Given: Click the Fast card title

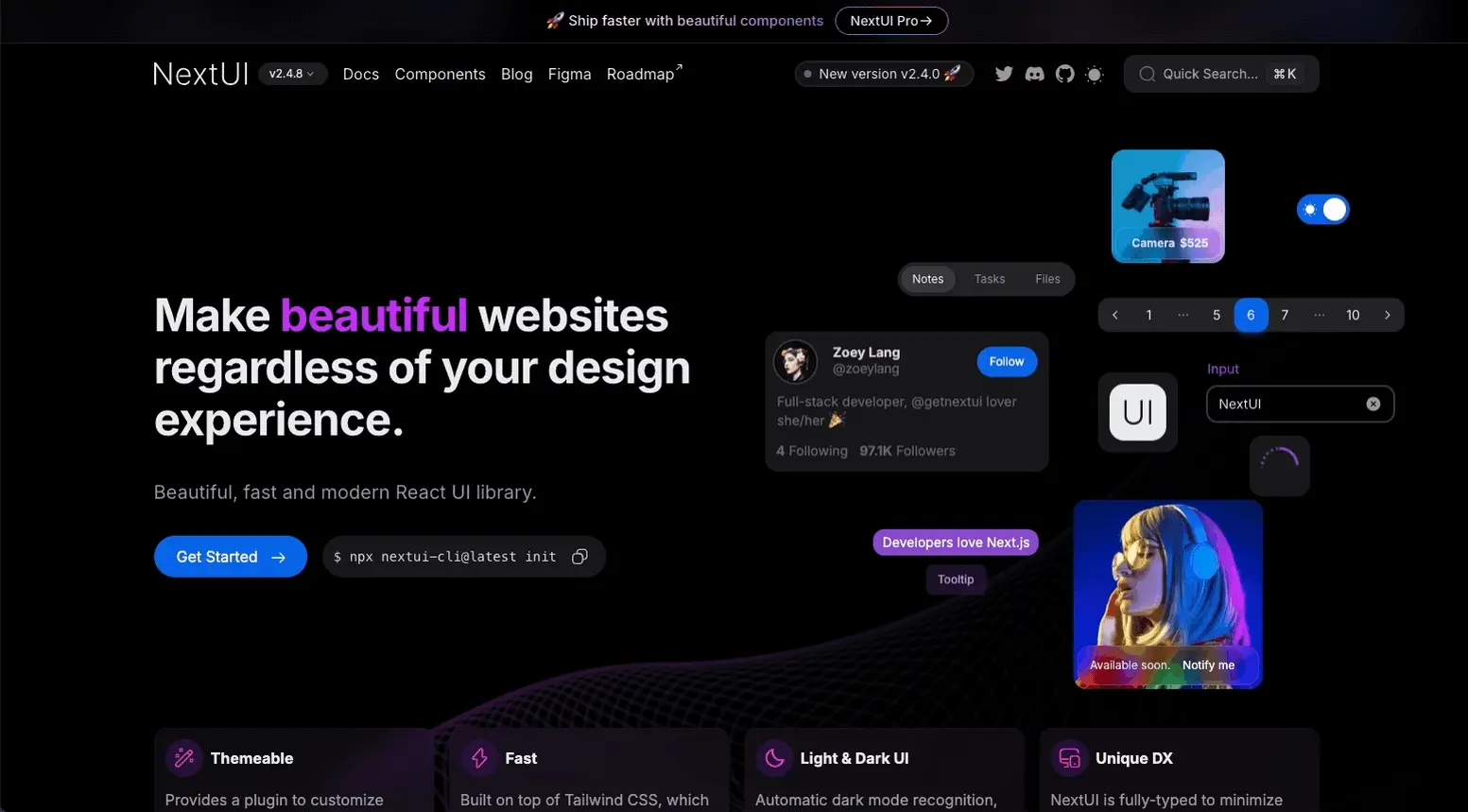Looking at the screenshot, I should [x=521, y=758].
